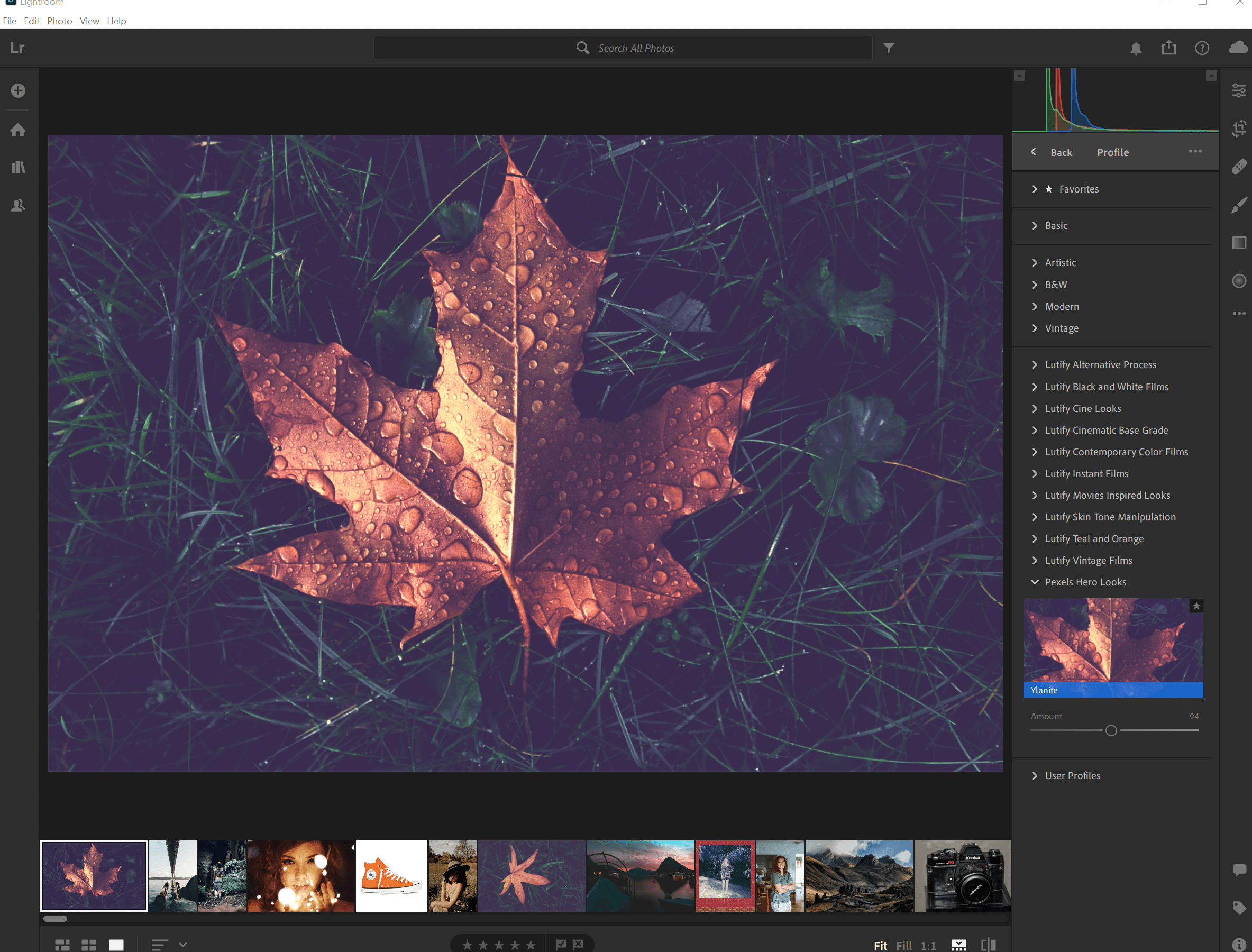
Task: Open the Photo menu
Action: 60,21
